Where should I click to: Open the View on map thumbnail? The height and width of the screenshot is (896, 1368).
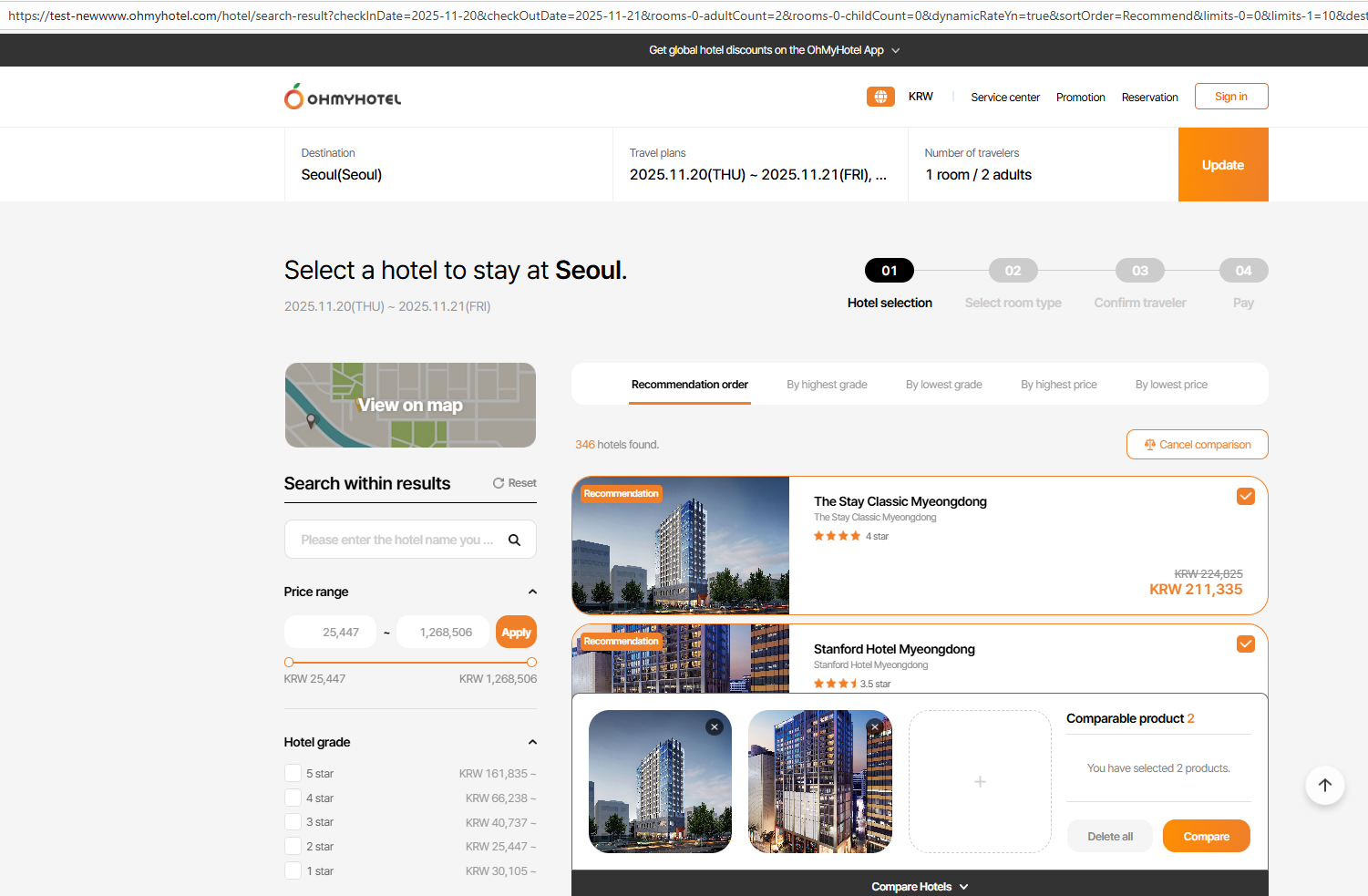(x=410, y=406)
